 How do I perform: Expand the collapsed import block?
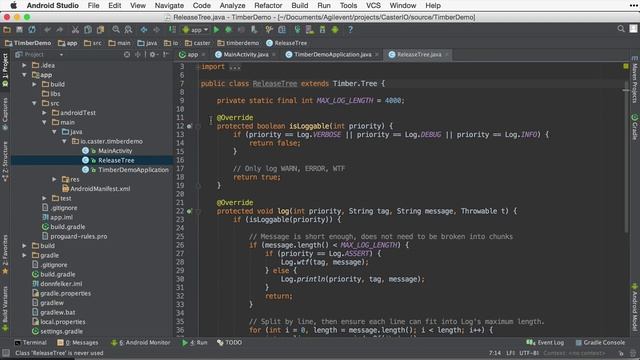235,67
